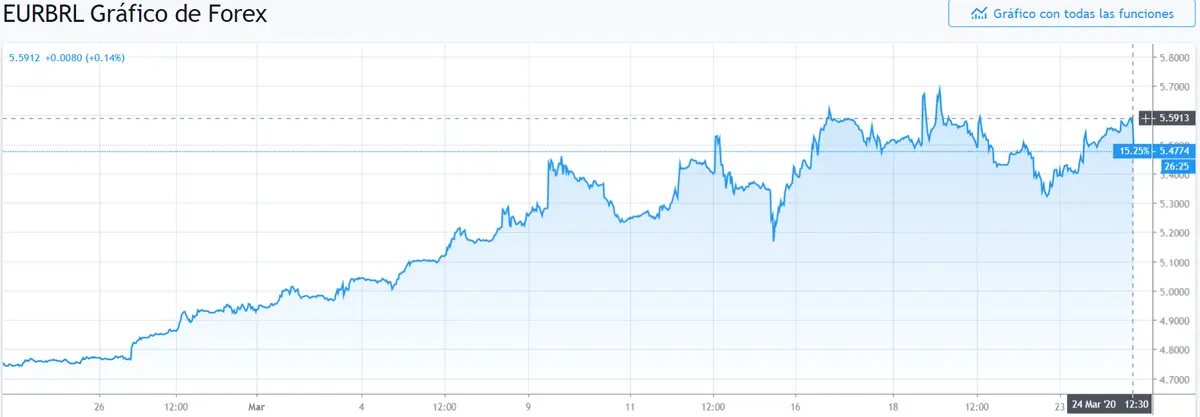Viewport: 1200px width, 417px height.
Task: Select the "26" date on the time axis
Action: [99, 407]
